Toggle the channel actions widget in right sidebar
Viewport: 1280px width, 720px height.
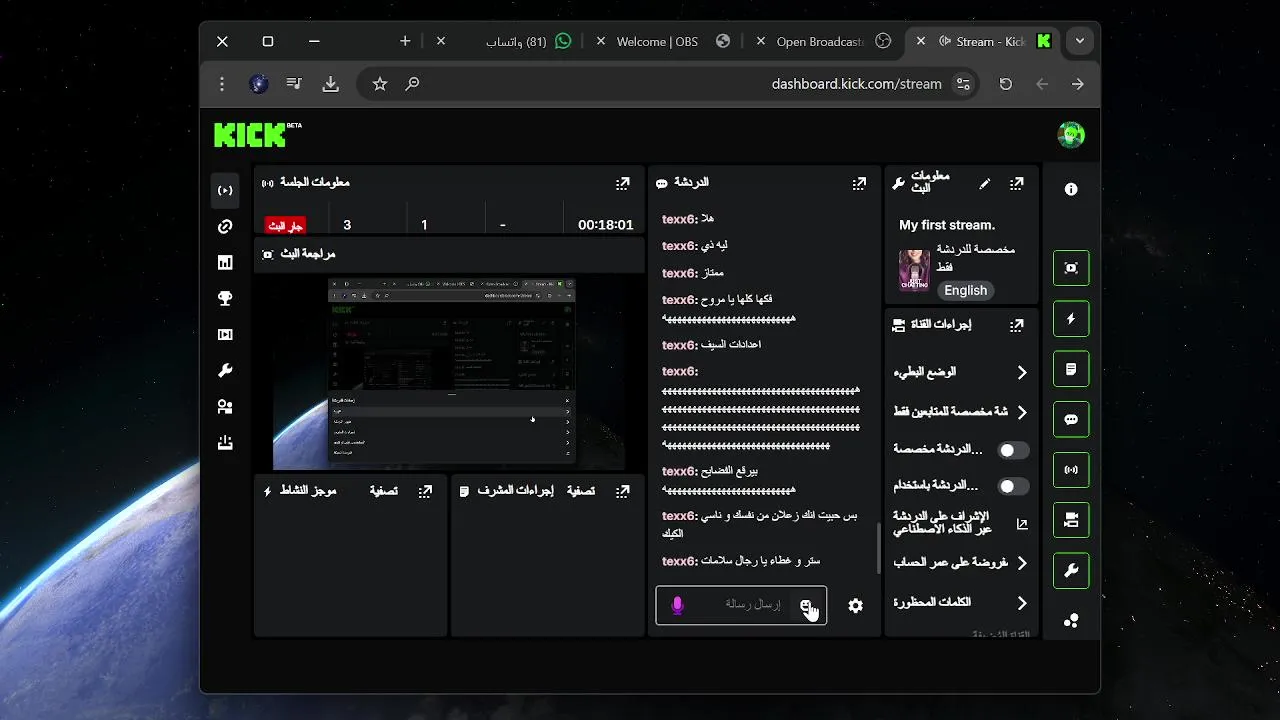pyautogui.click(x=1071, y=520)
